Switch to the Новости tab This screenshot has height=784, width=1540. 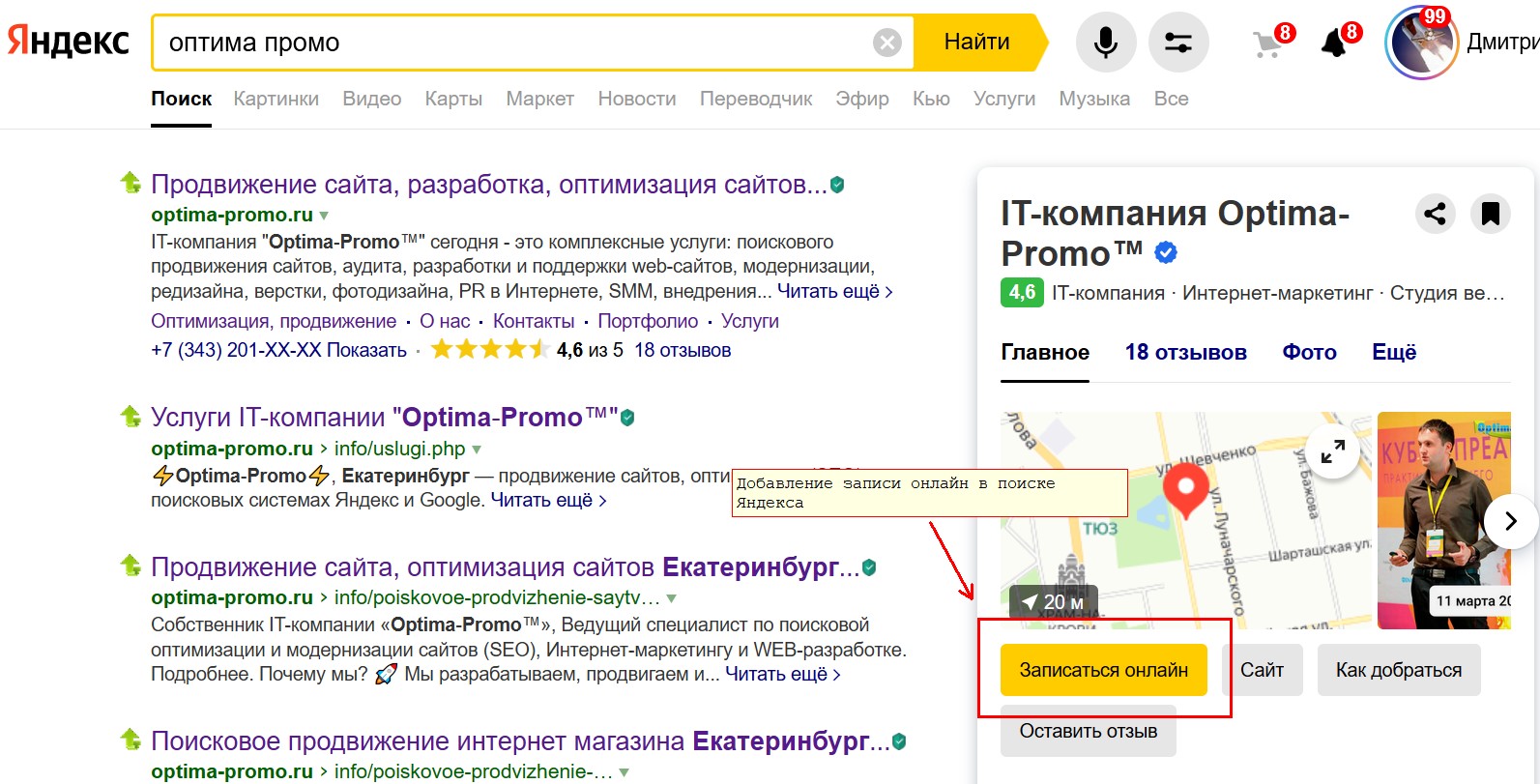coord(637,99)
